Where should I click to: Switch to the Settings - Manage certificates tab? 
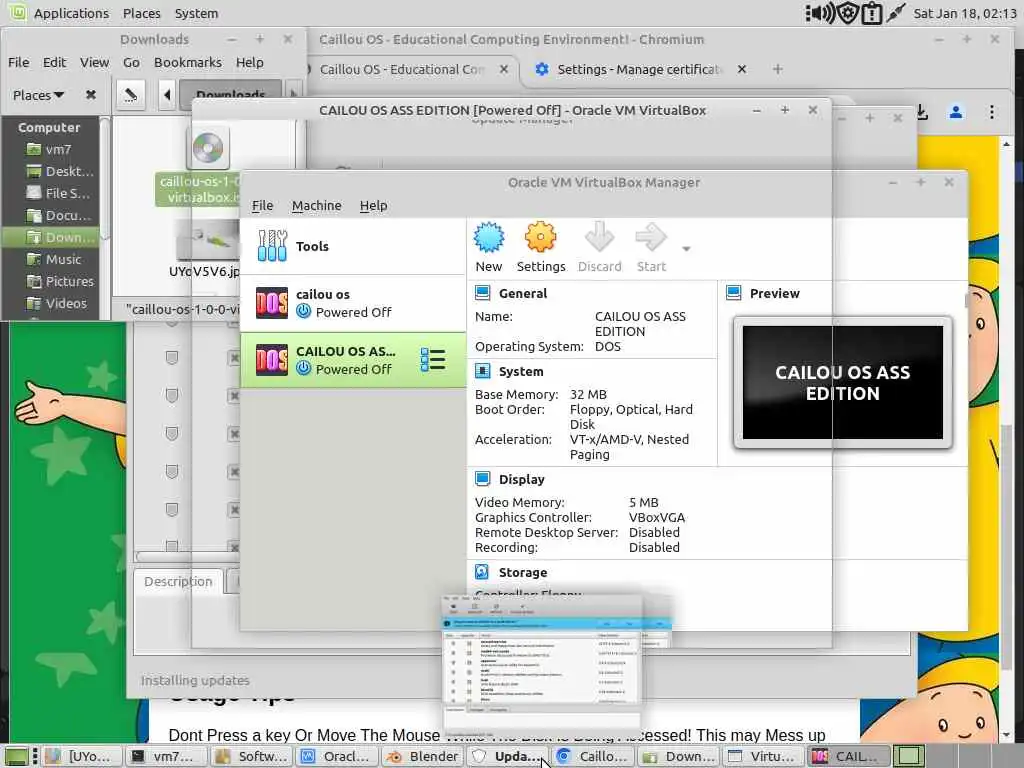[639, 69]
